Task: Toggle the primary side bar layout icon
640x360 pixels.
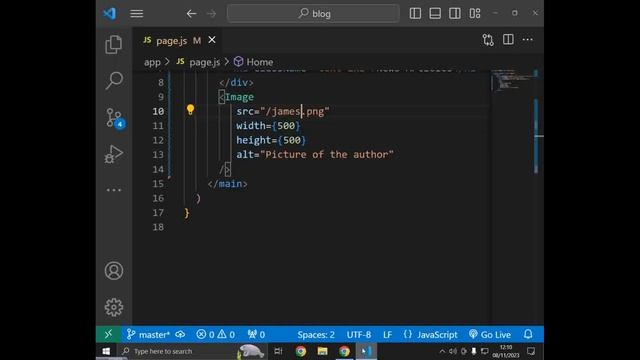Action: (x=415, y=13)
